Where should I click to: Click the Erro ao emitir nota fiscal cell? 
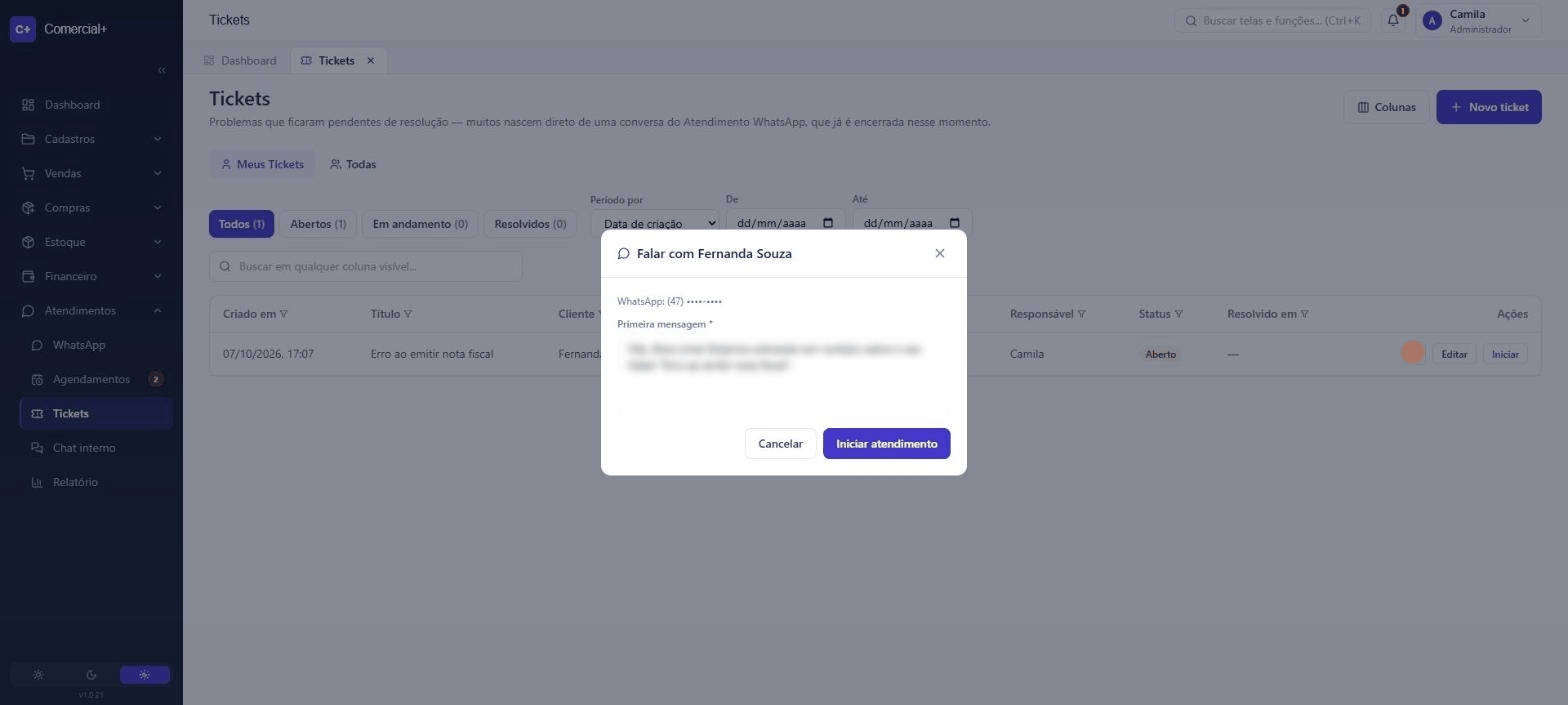tap(432, 354)
